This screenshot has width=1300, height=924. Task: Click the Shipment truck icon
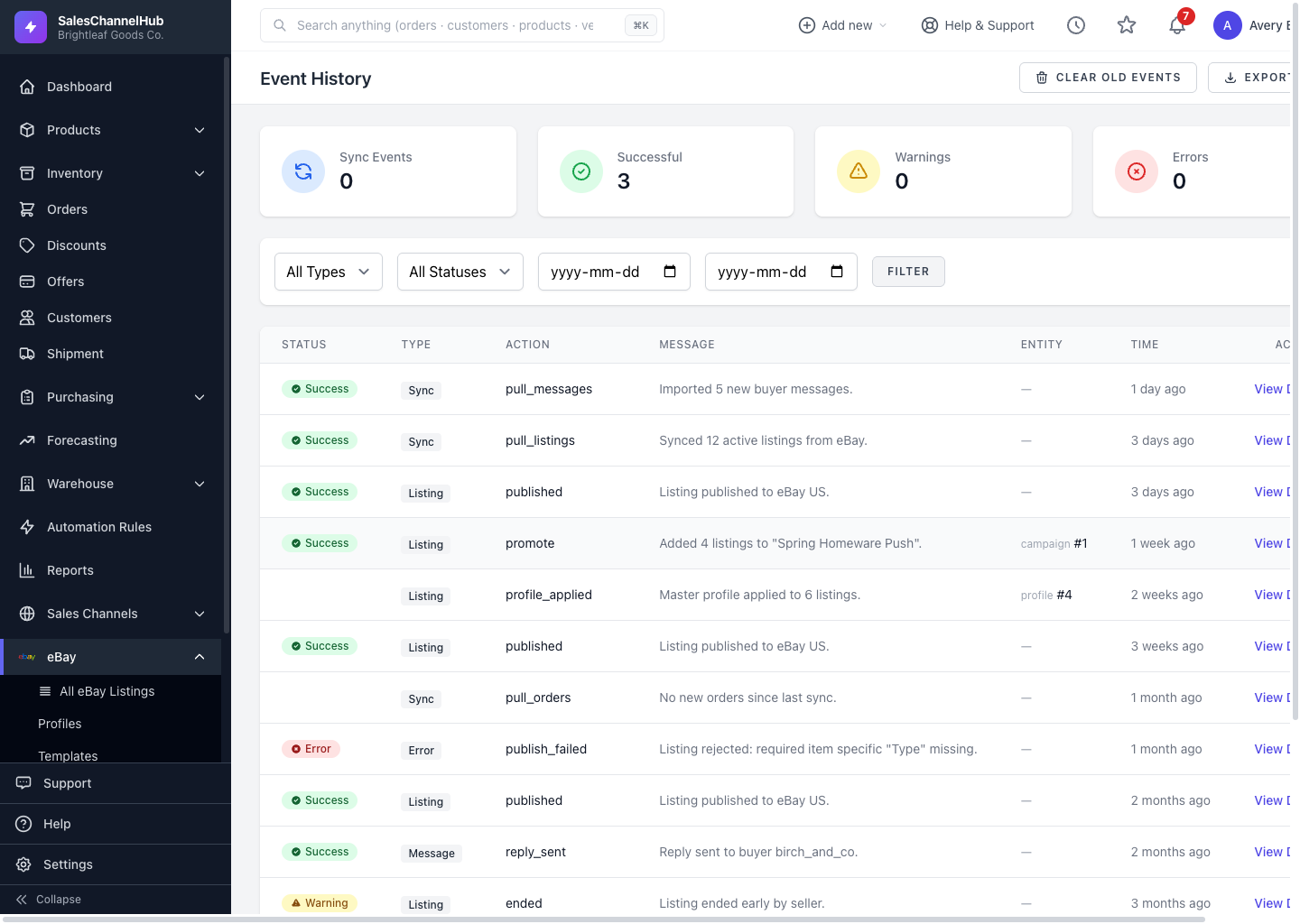(x=27, y=354)
